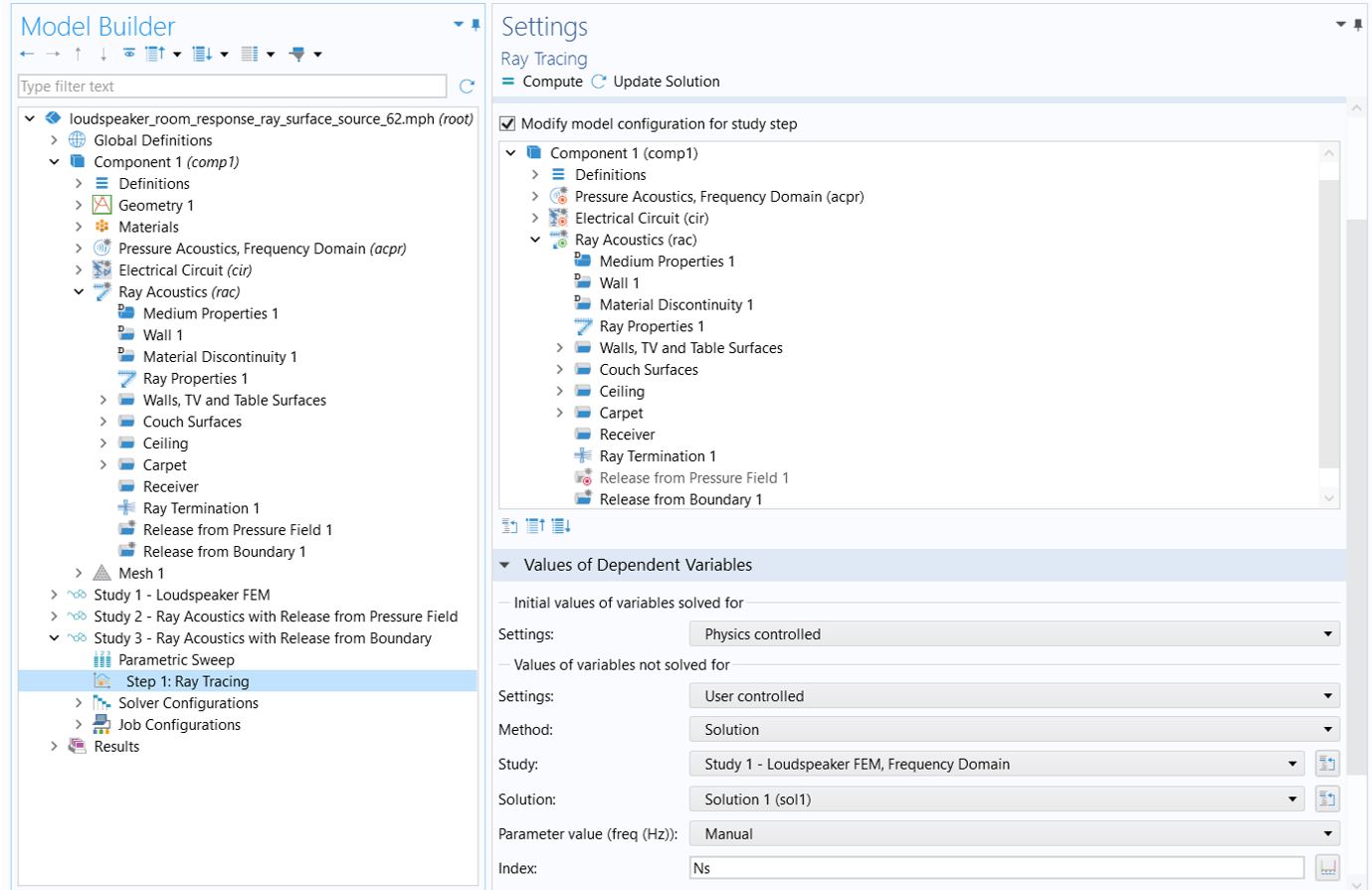1372x890 pixels.
Task: Click the Index input field containing Ns
Action: click(996, 867)
